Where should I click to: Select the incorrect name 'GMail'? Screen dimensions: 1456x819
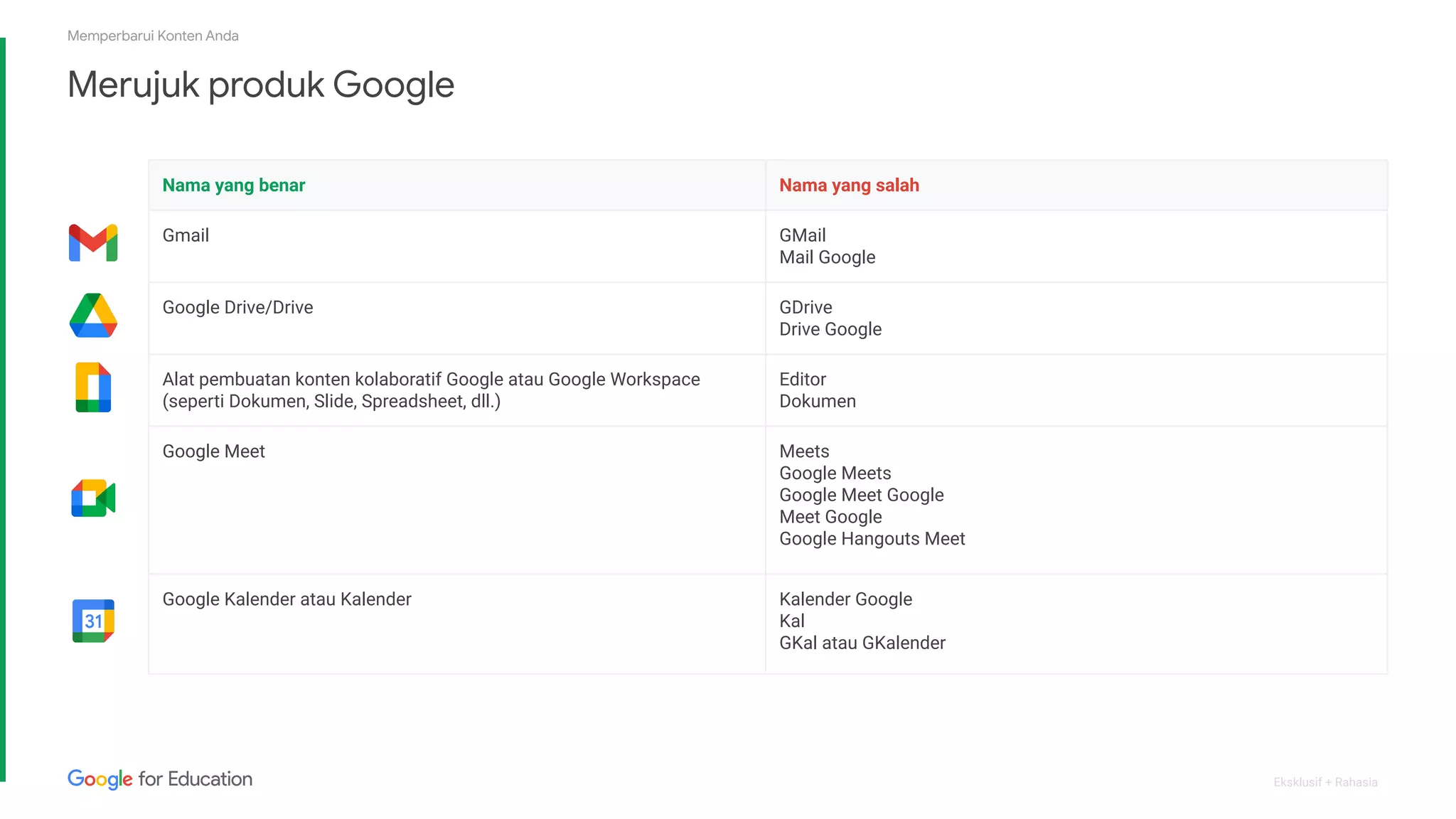point(803,235)
